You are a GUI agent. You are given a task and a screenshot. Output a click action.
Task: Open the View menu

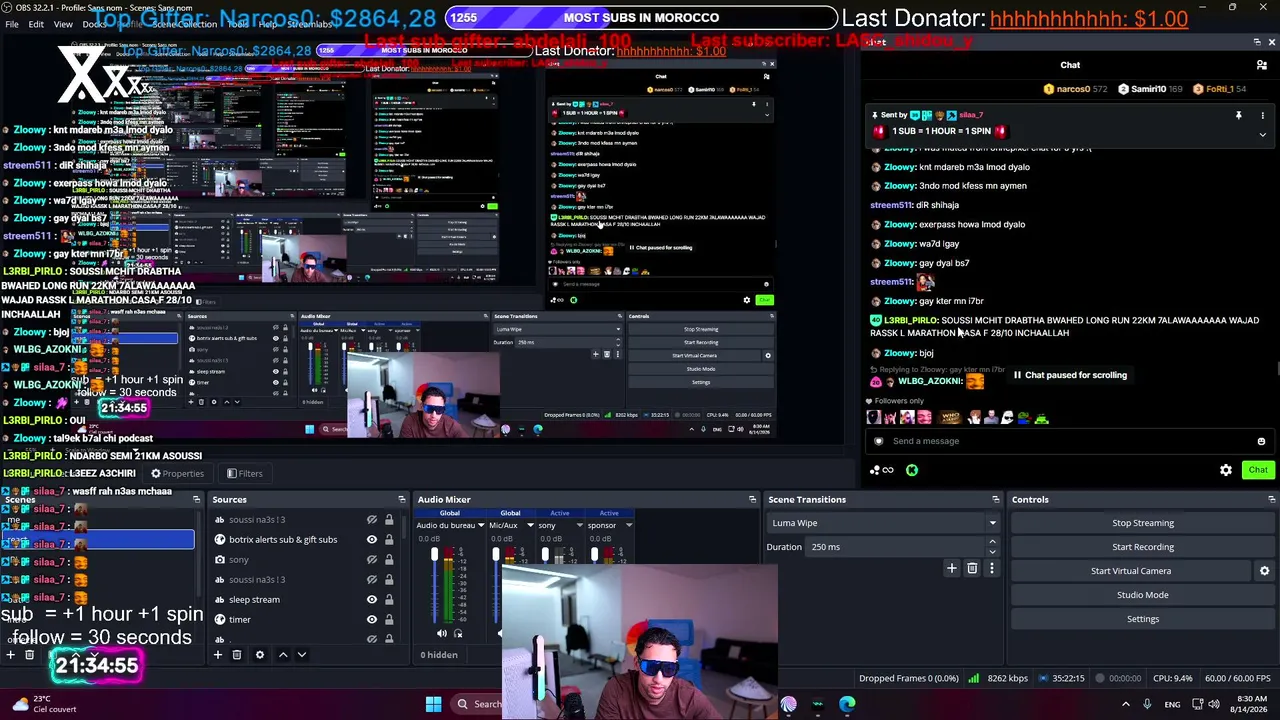pos(63,24)
